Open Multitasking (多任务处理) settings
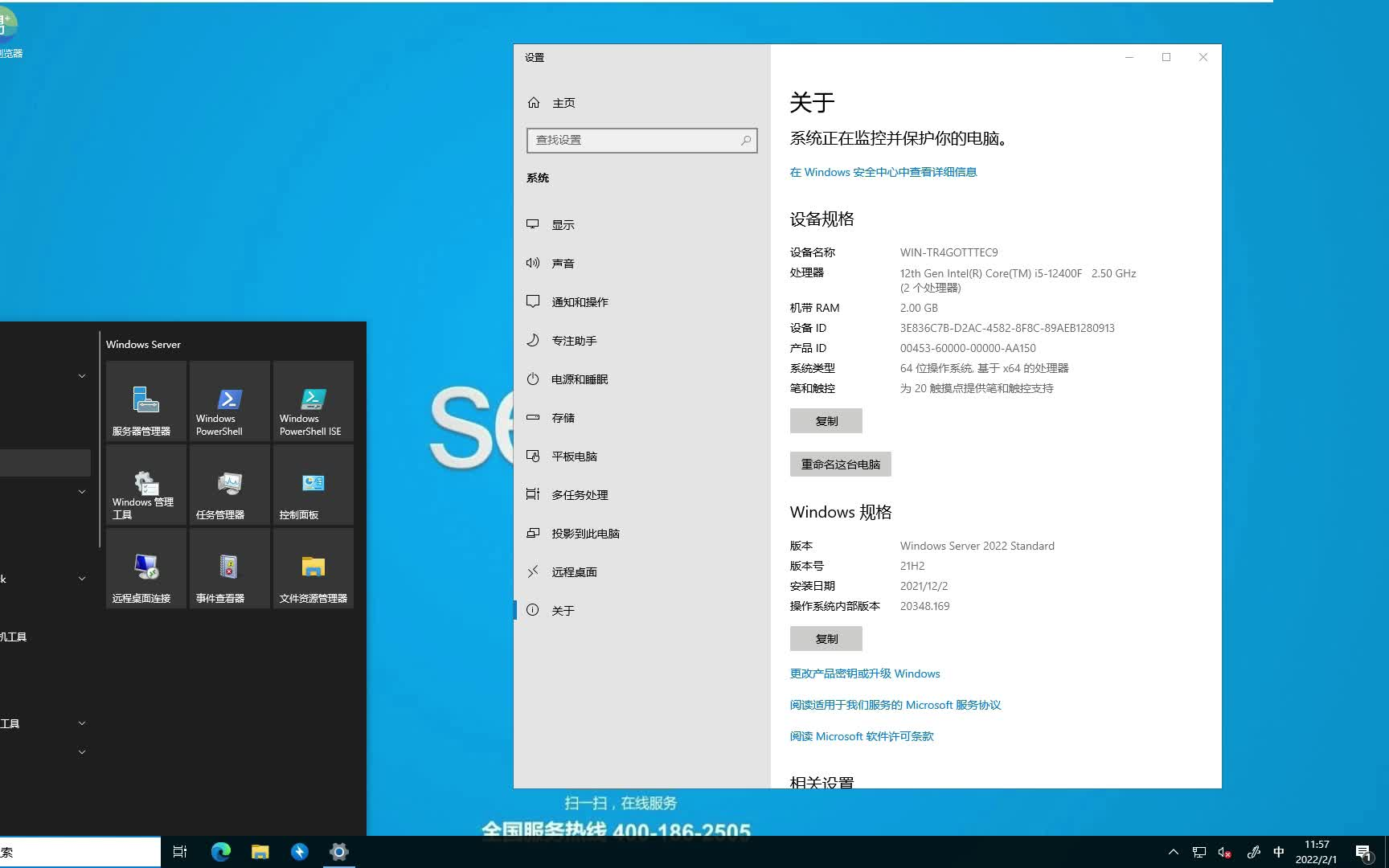 (x=641, y=495)
